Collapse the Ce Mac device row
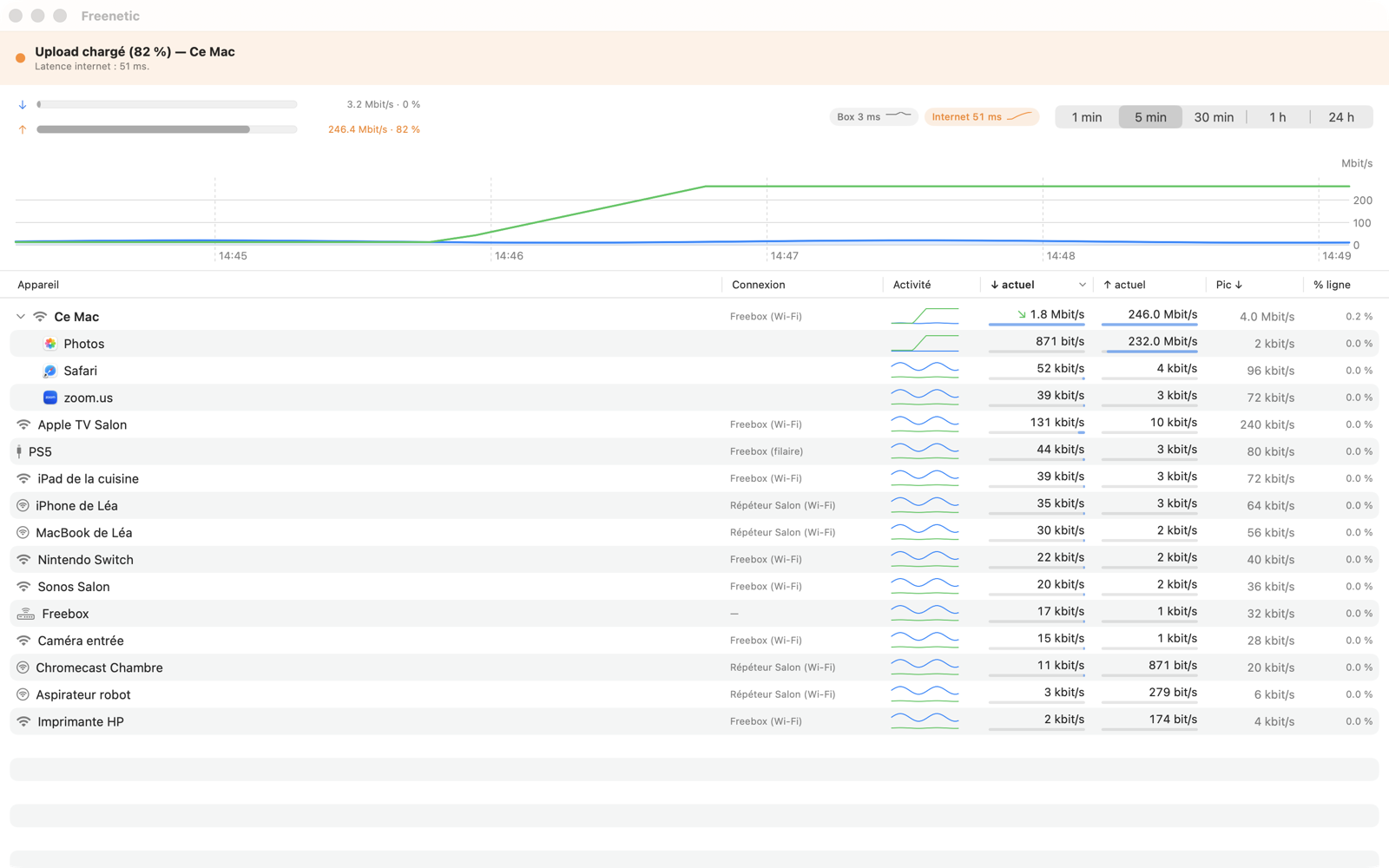 [x=21, y=317]
